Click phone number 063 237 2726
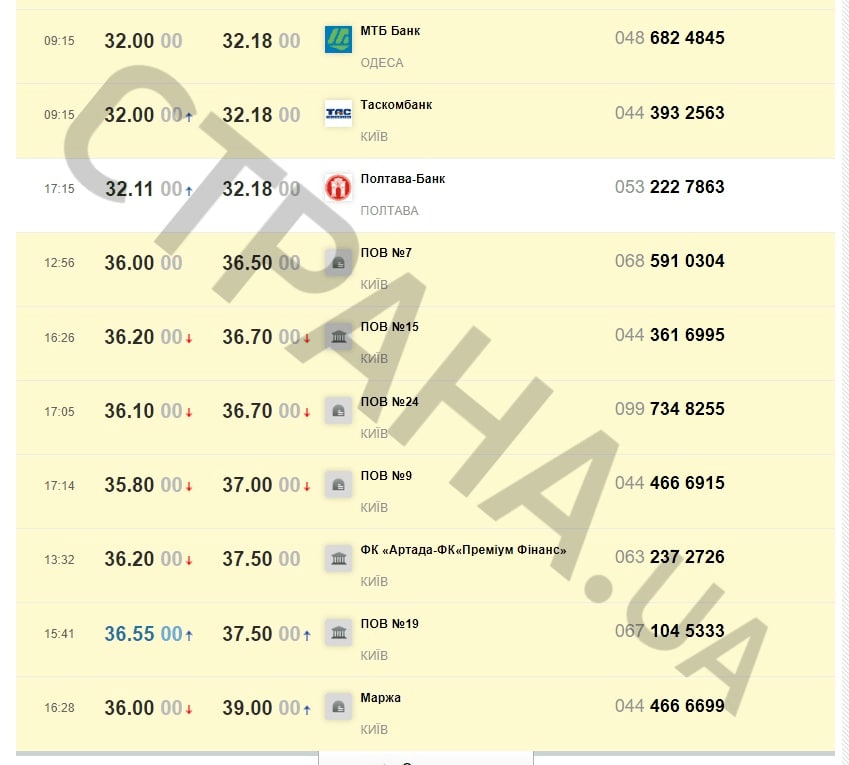The width and height of the screenshot is (849, 765). click(669, 557)
